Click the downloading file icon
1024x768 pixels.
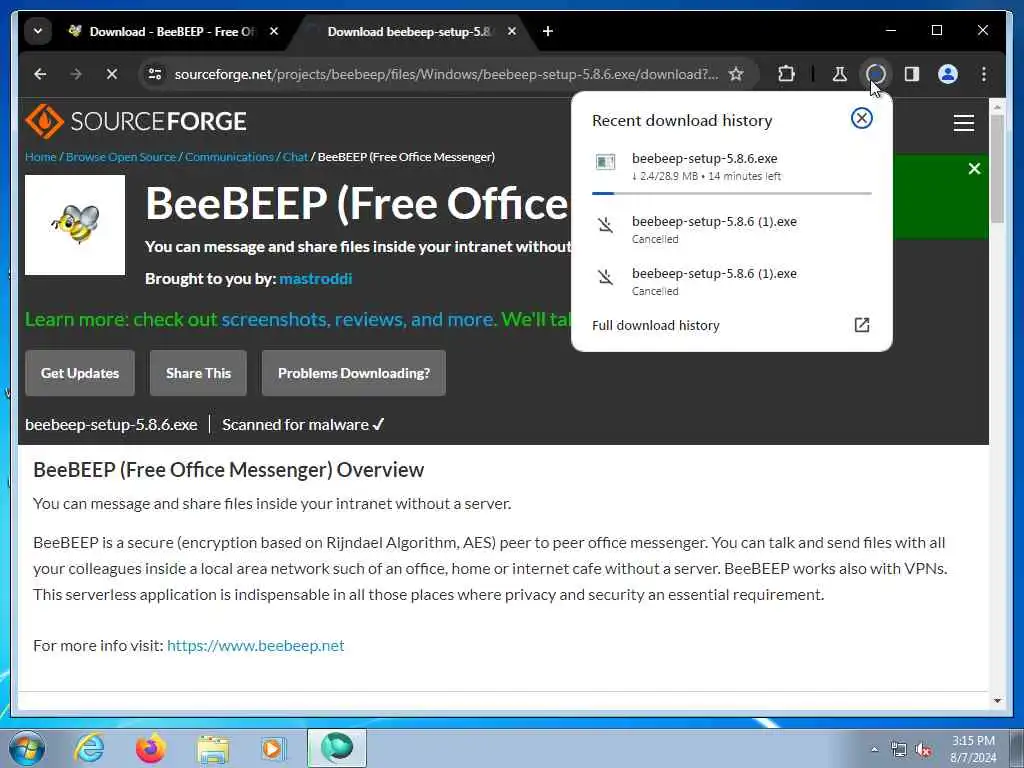pos(605,161)
